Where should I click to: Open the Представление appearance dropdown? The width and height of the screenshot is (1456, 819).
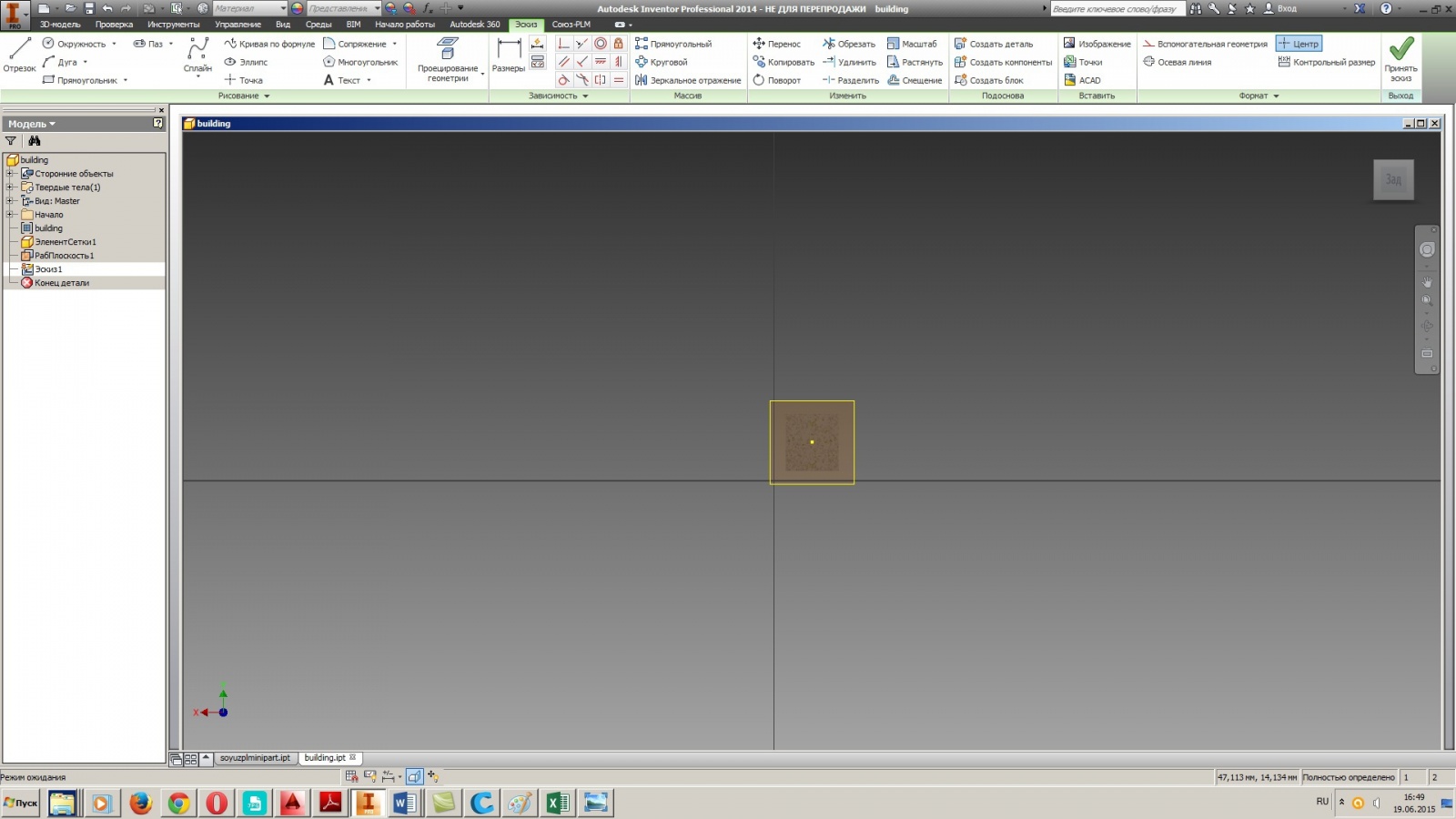click(344, 8)
